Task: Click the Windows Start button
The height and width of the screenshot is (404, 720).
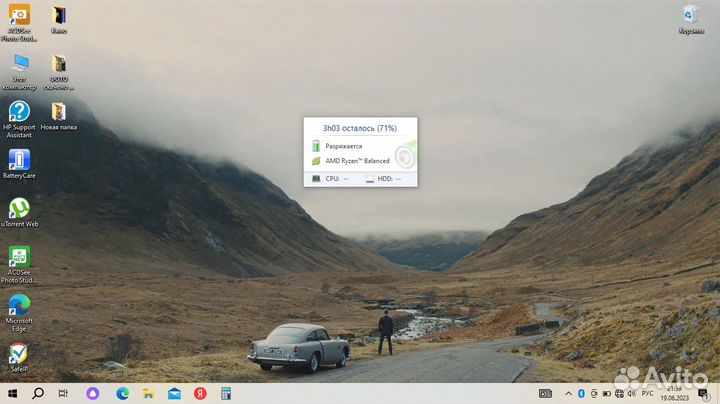Action: tap(12, 393)
